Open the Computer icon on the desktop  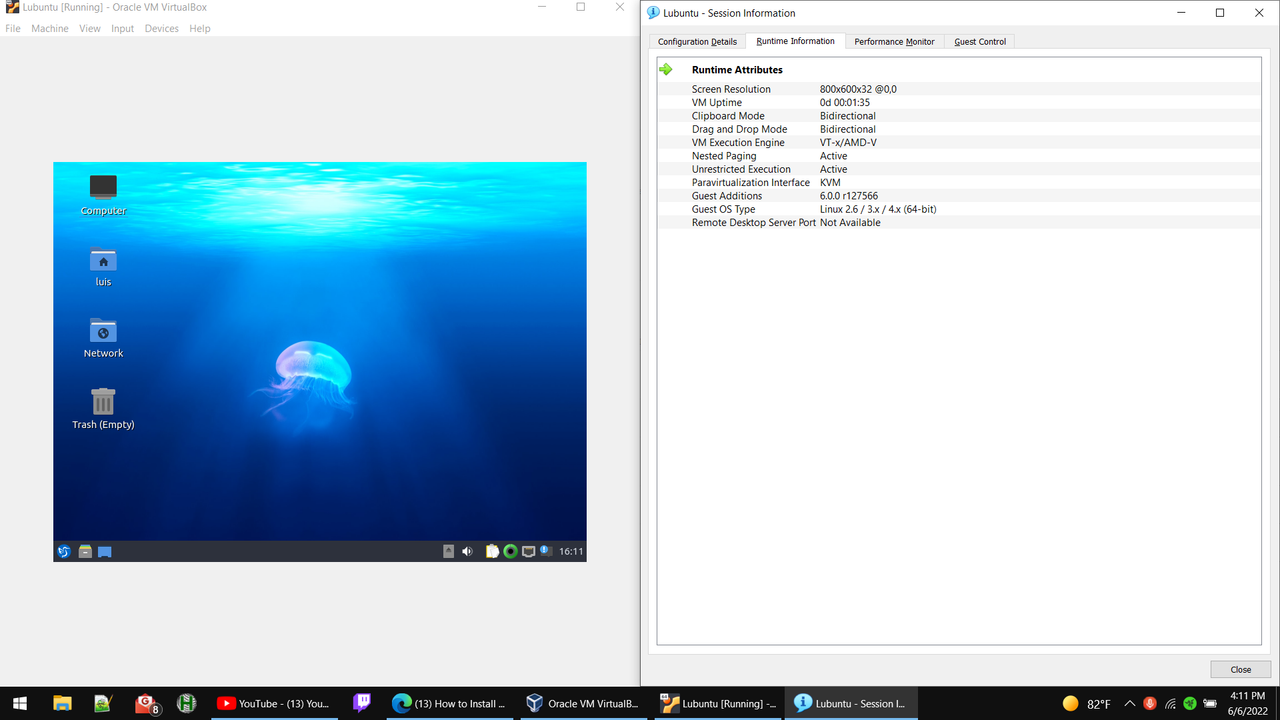(x=102, y=192)
